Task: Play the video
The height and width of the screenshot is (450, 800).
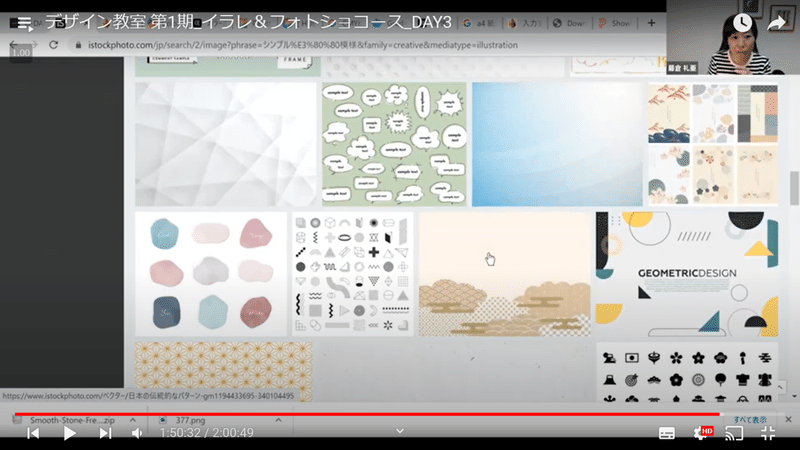Action: pos(69,433)
